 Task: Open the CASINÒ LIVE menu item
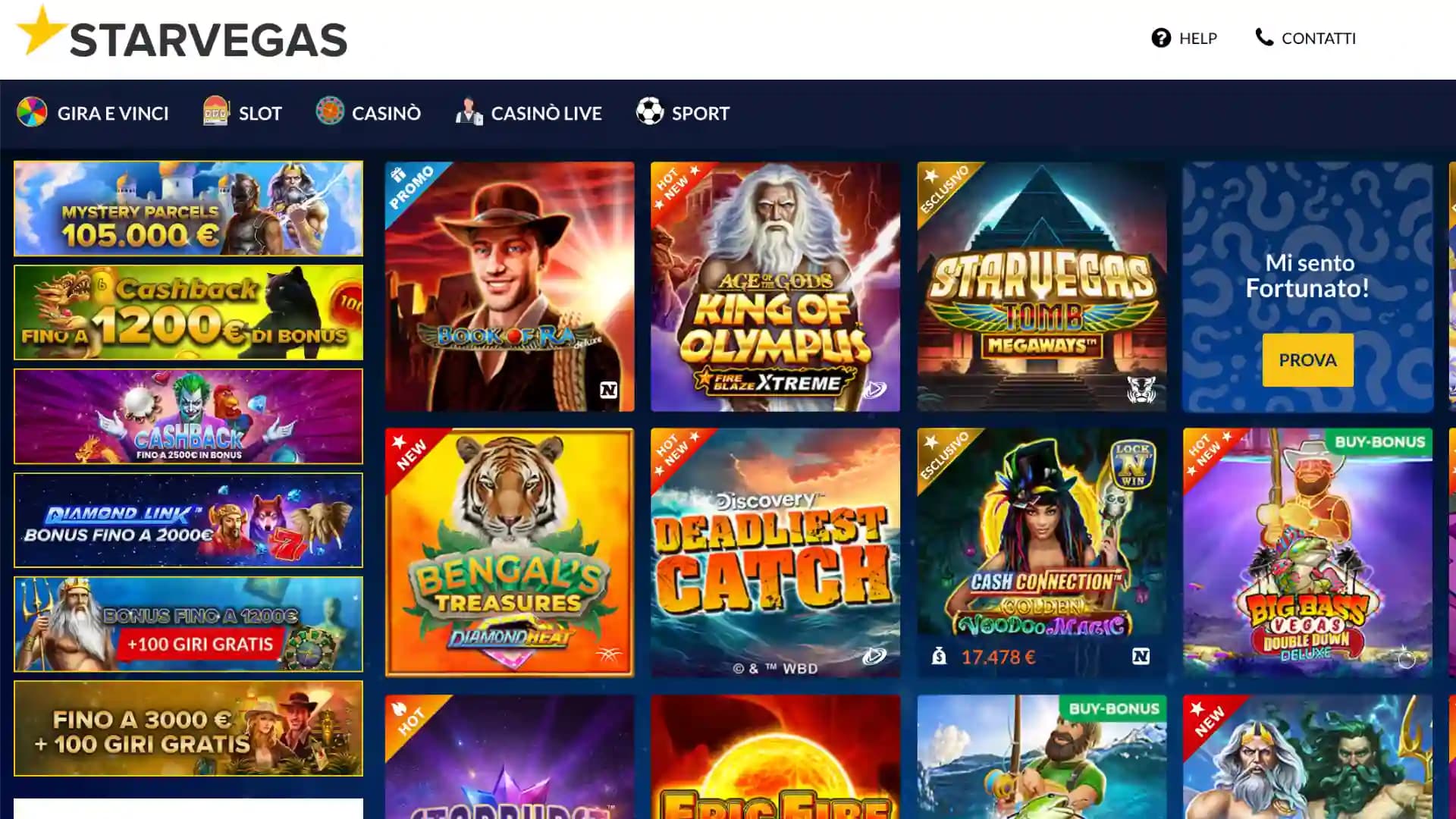pos(529,112)
